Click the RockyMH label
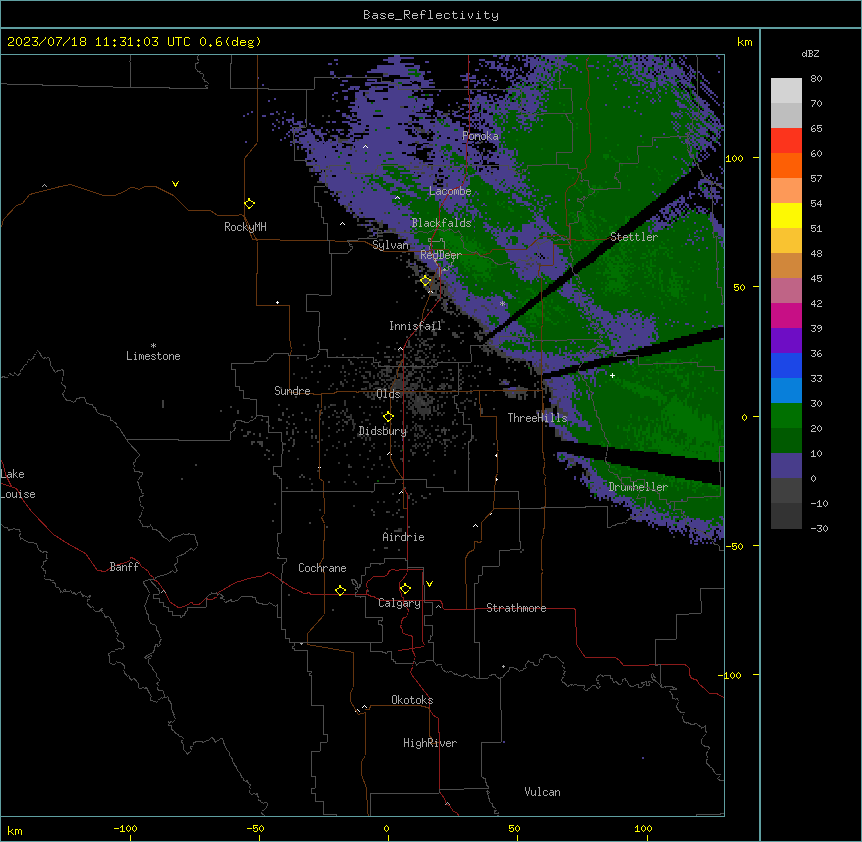The image size is (862, 842). [245, 227]
